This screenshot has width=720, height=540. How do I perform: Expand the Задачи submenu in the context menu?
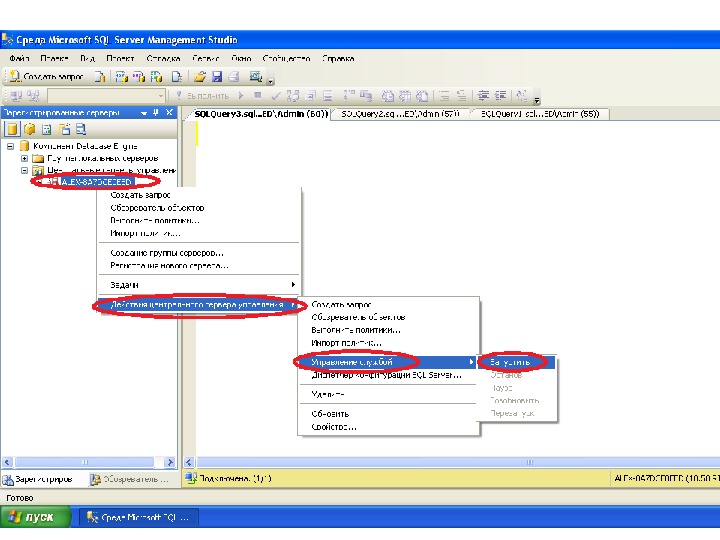click(x=199, y=285)
